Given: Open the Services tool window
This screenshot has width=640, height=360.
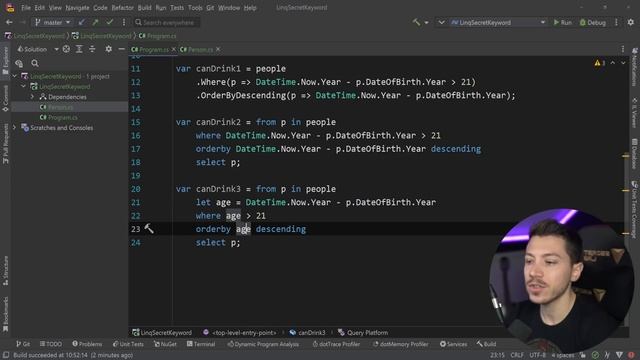Looking at the screenshot, I should pos(453,344).
